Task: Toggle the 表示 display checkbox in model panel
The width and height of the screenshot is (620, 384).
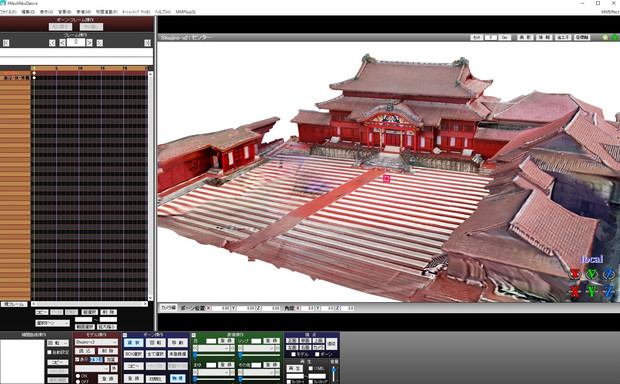Action: click(x=78, y=359)
